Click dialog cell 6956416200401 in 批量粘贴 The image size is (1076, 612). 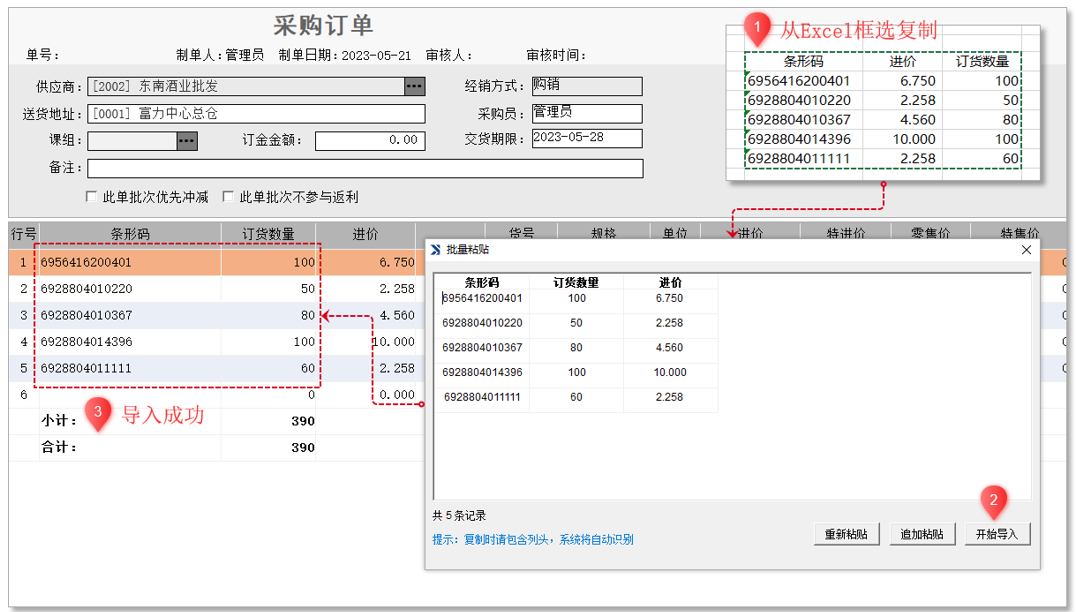point(482,298)
